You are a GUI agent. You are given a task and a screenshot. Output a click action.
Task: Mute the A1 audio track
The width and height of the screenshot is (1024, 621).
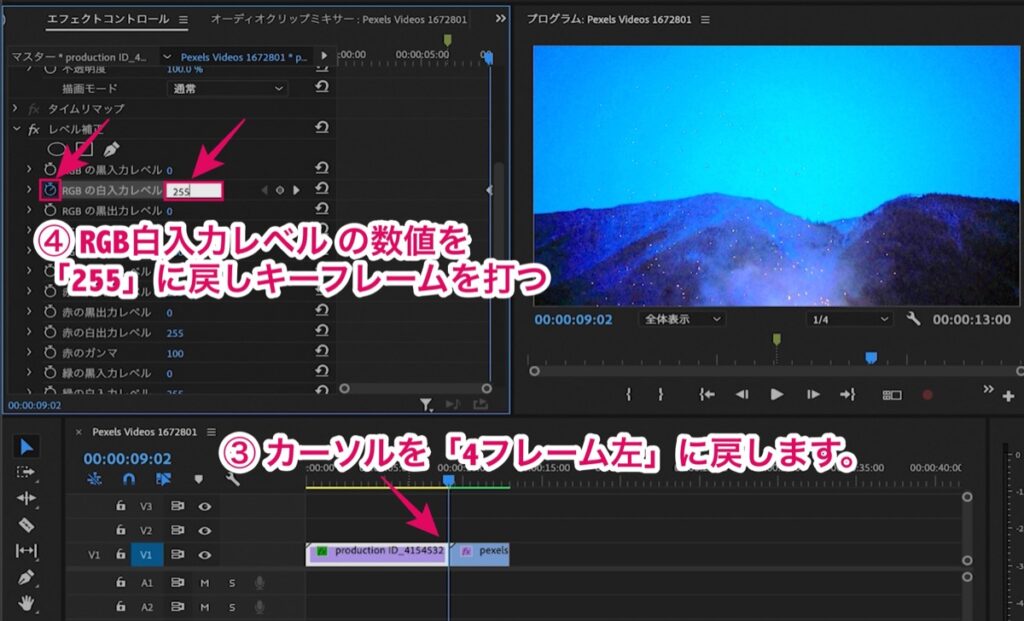pyautogui.click(x=205, y=582)
